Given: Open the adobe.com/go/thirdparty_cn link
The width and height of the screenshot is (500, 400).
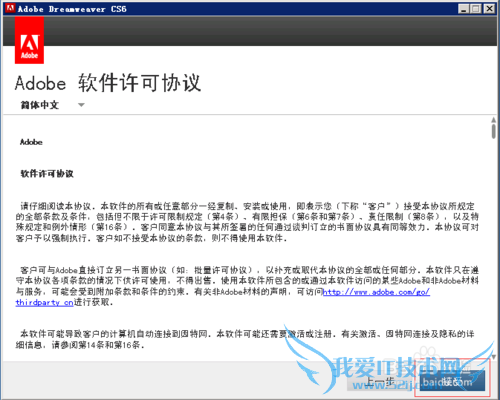Looking at the screenshot, I should coord(376,292).
